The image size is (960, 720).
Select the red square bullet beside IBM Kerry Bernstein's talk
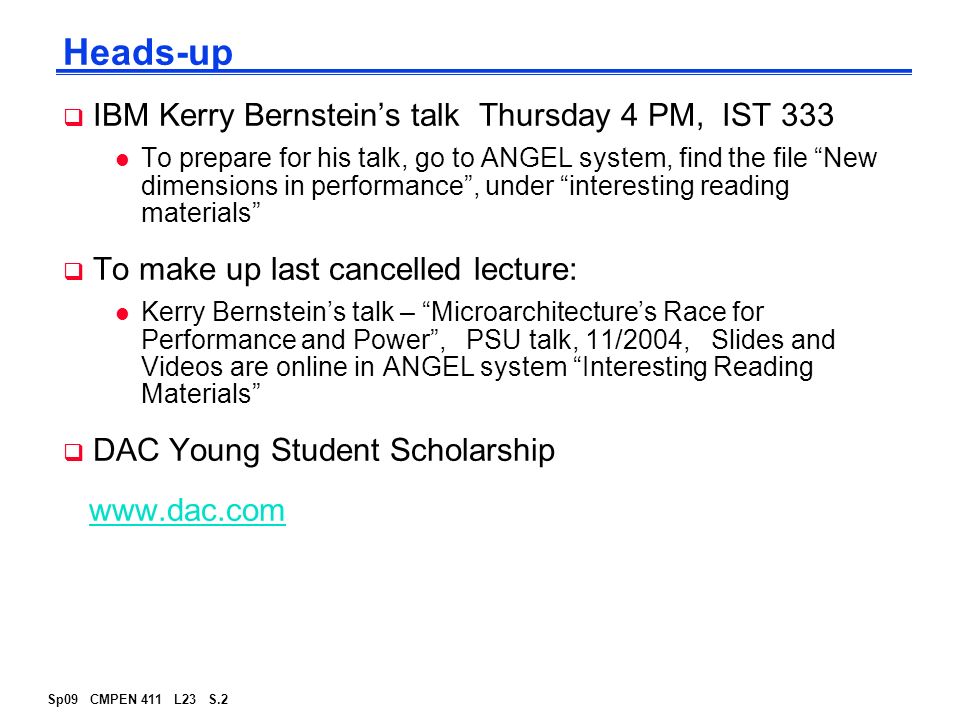coord(73,117)
